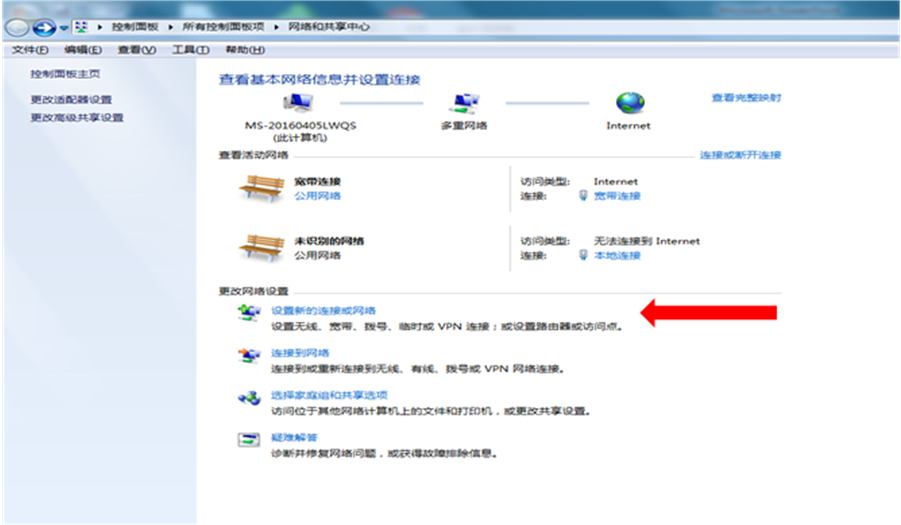The width and height of the screenshot is (901, 525).
Task: Open the recent pages dropdown arrow
Action: (64, 27)
